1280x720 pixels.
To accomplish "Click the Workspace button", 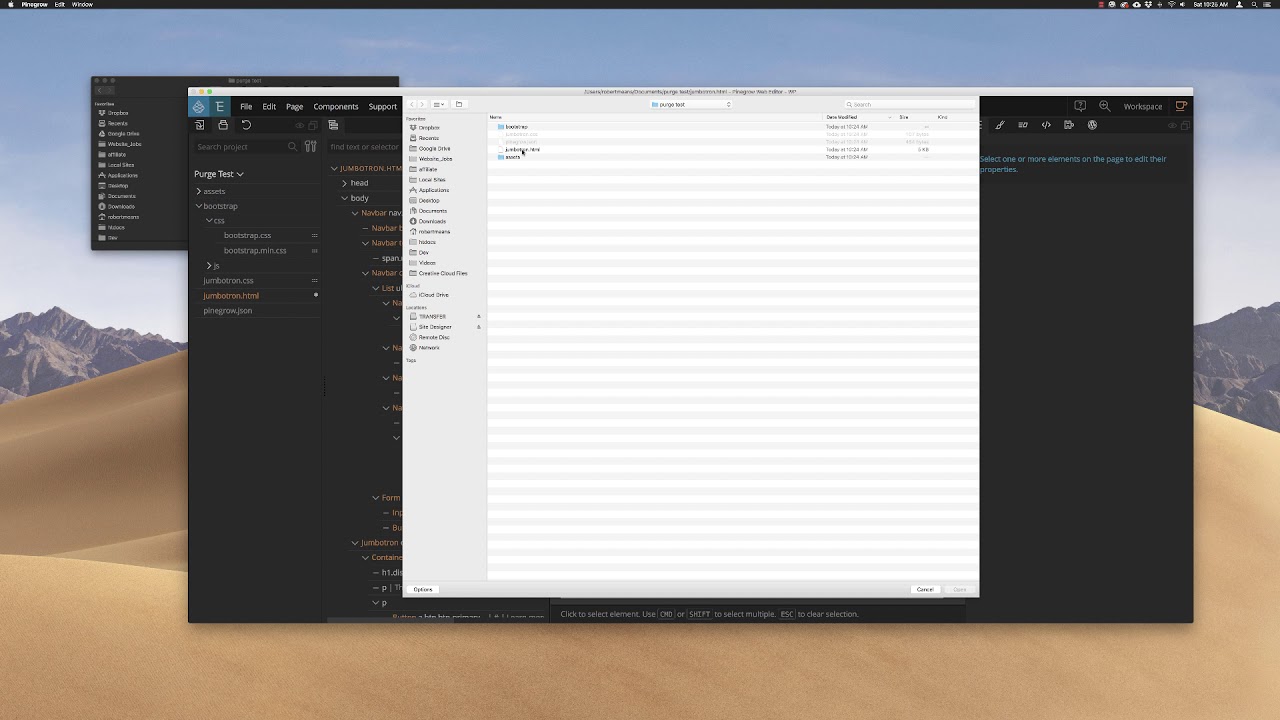I will pos(1143,107).
